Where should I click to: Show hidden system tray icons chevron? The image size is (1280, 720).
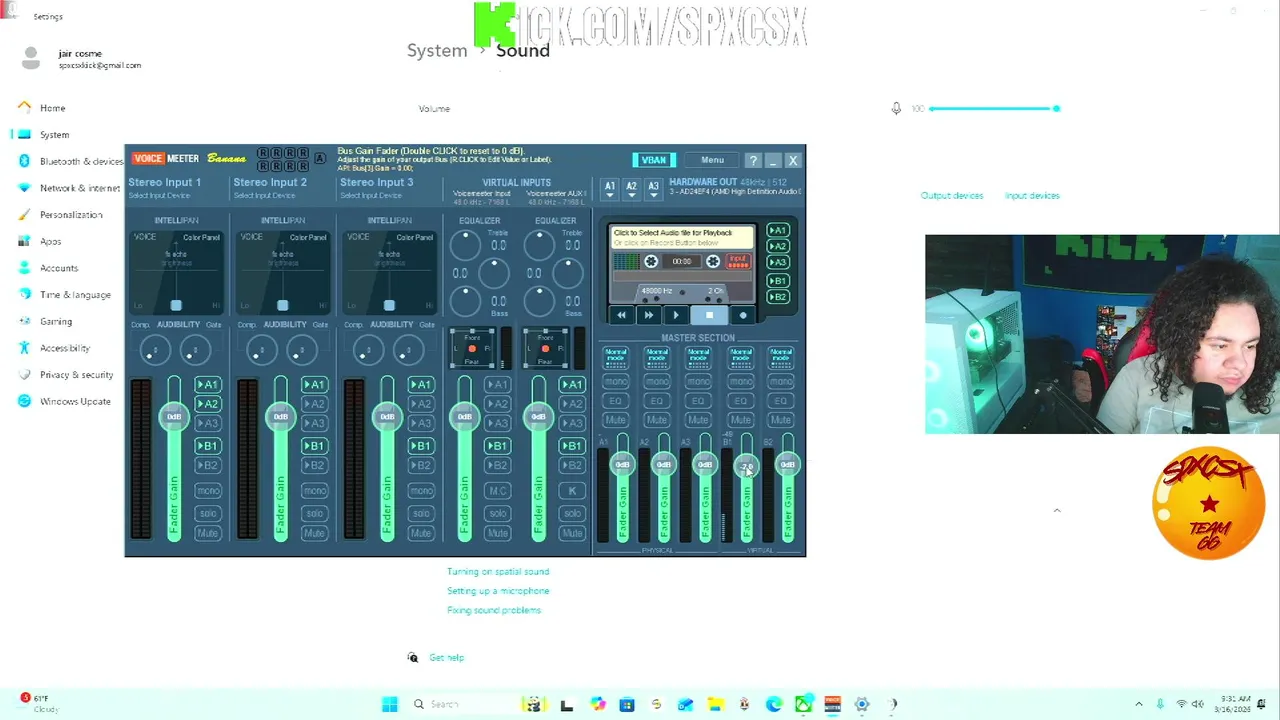pyautogui.click(x=1138, y=705)
